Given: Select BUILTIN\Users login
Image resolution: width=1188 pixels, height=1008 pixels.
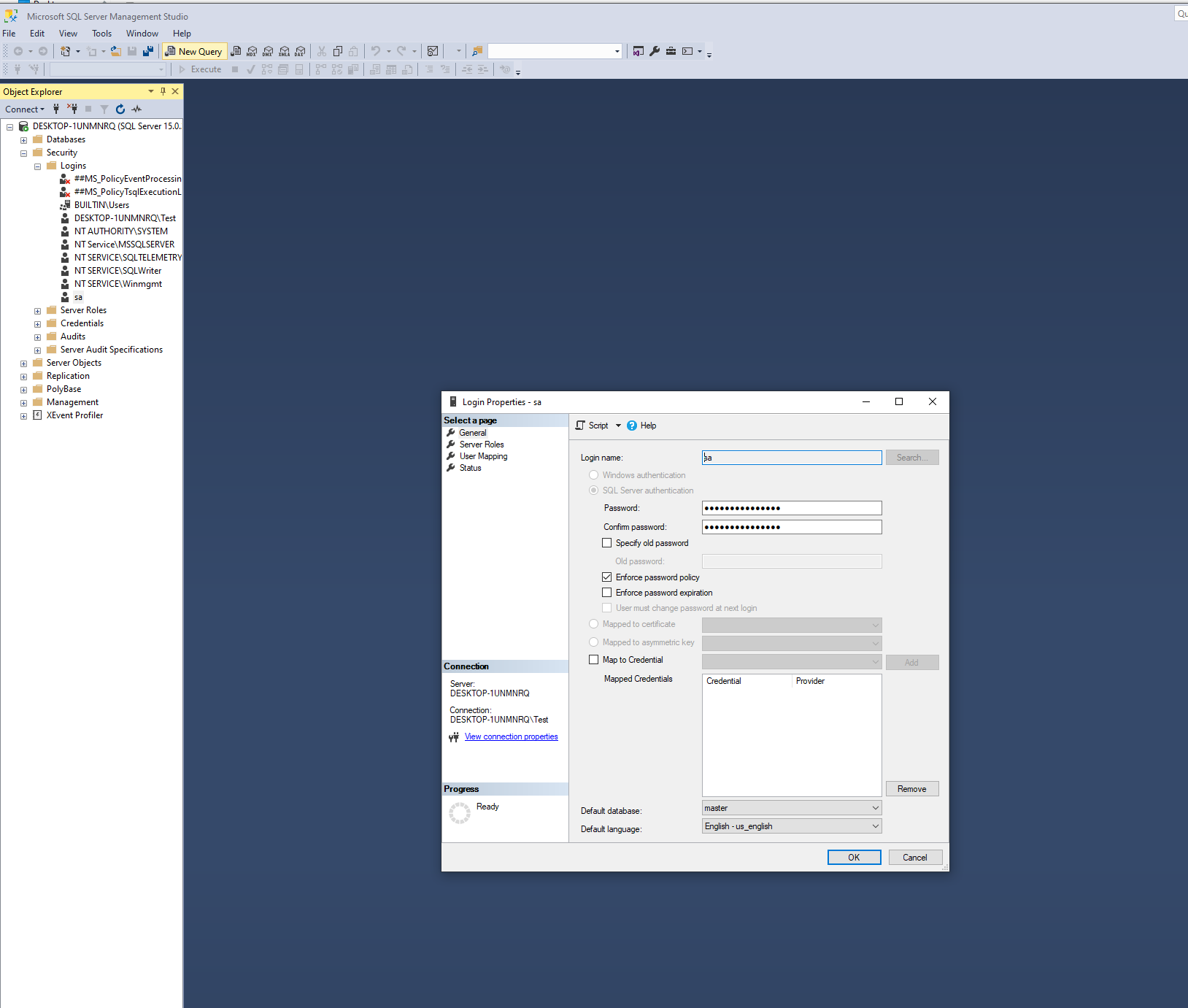Looking at the screenshot, I should [x=101, y=205].
